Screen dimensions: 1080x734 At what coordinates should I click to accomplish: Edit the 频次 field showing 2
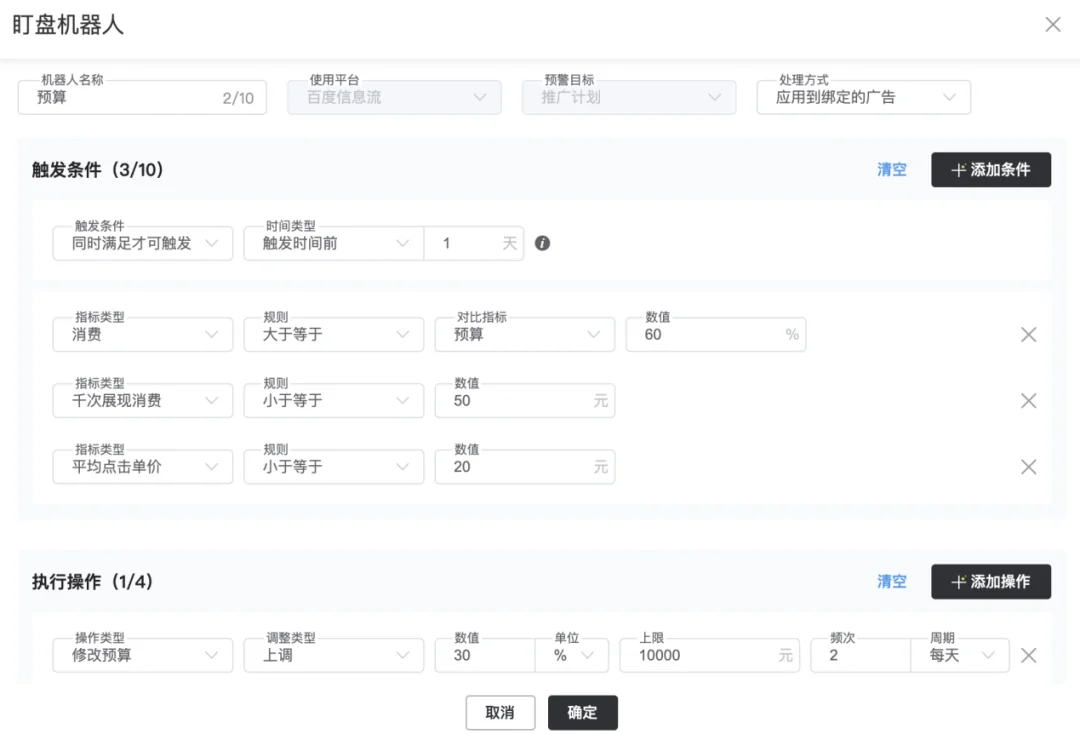click(x=860, y=656)
